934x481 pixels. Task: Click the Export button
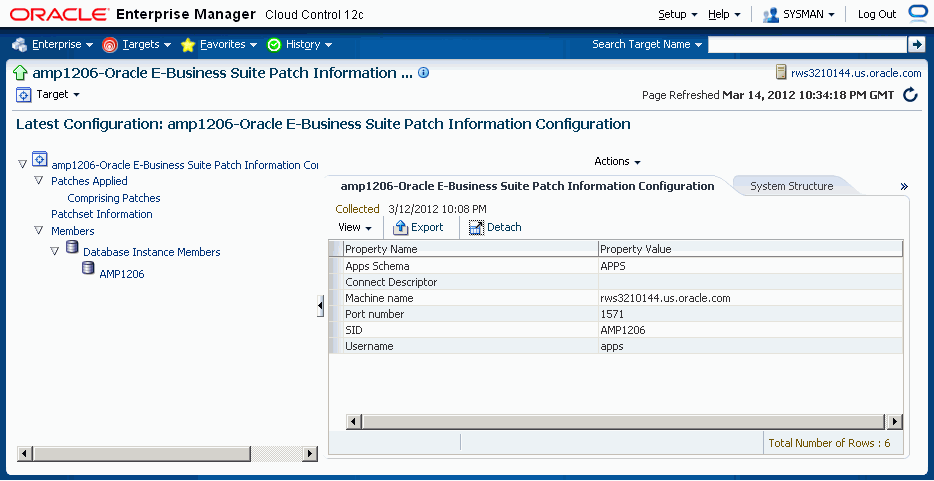click(x=419, y=227)
